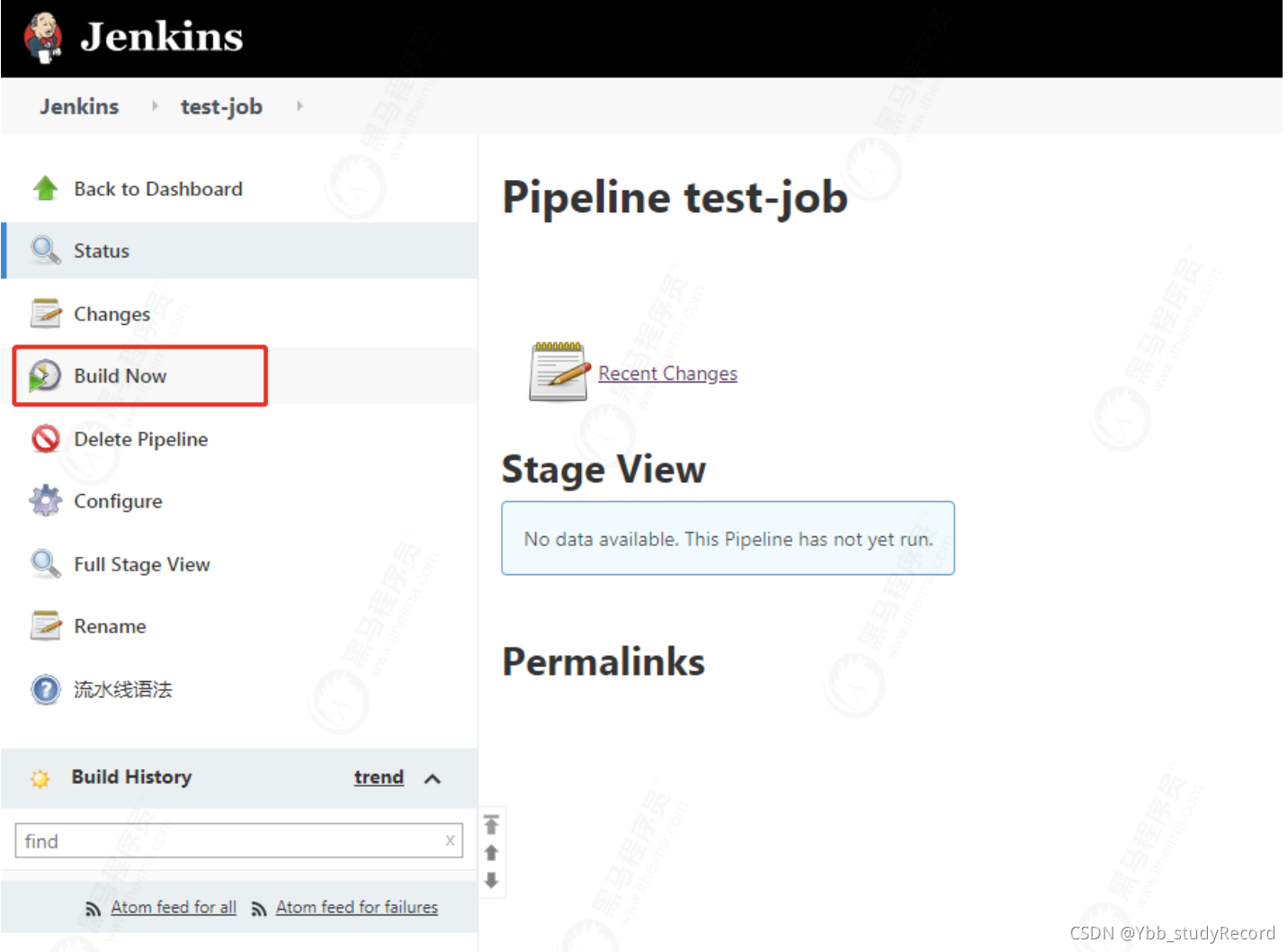Click the up arrow in build history pager

tap(491, 852)
